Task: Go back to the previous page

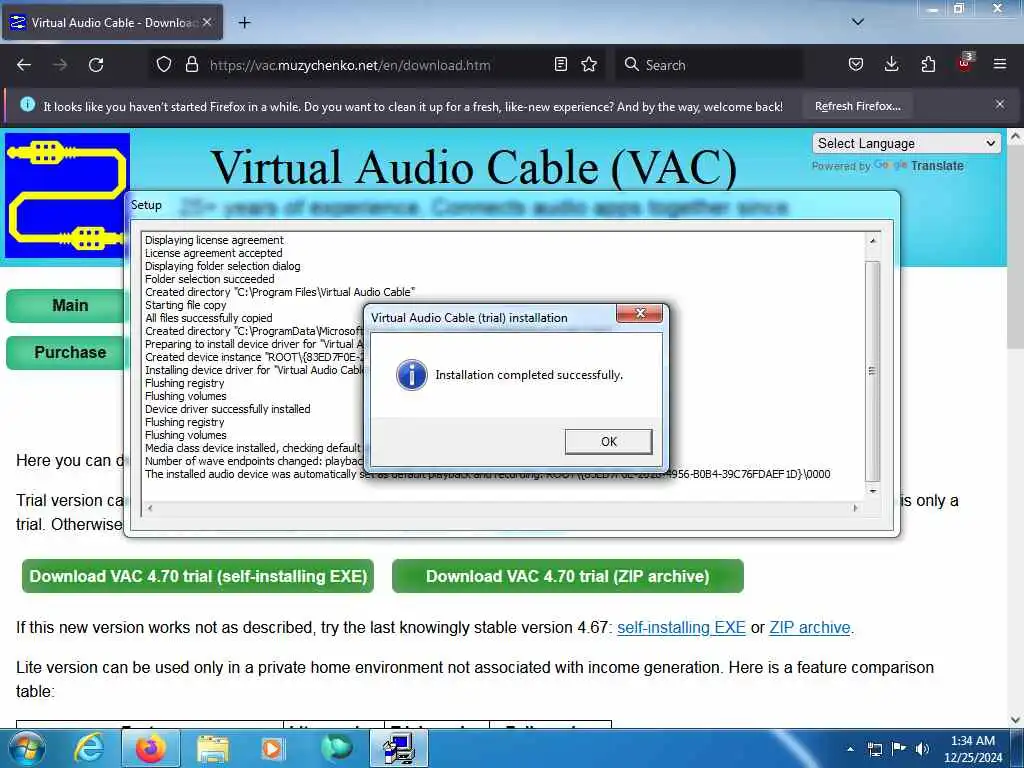Action: click(x=24, y=65)
